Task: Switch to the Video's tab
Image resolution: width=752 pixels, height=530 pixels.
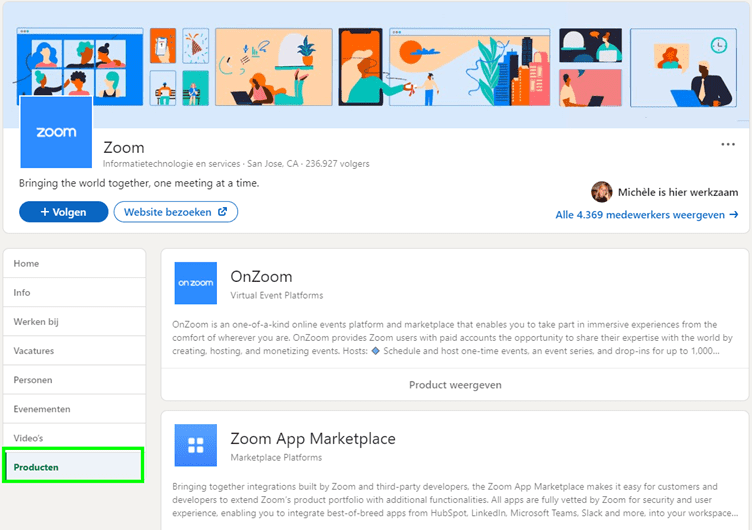Action: (74, 438)
